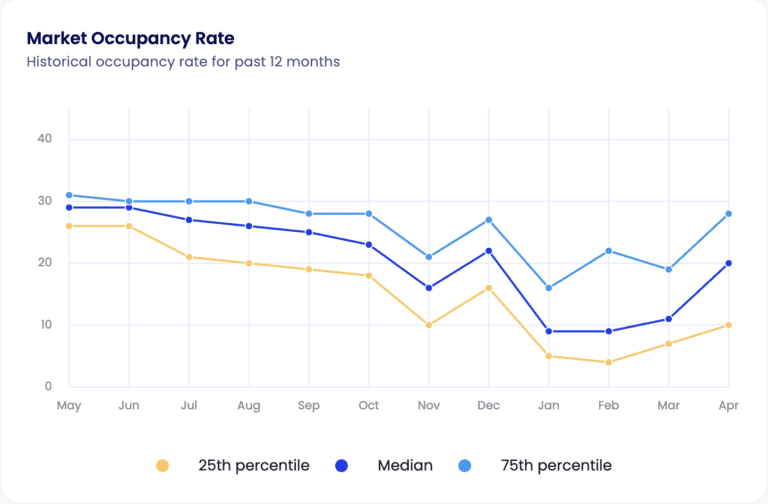The image size is (768, 504).
Task: Click the 25th percentile point for July
Action: 189,257
